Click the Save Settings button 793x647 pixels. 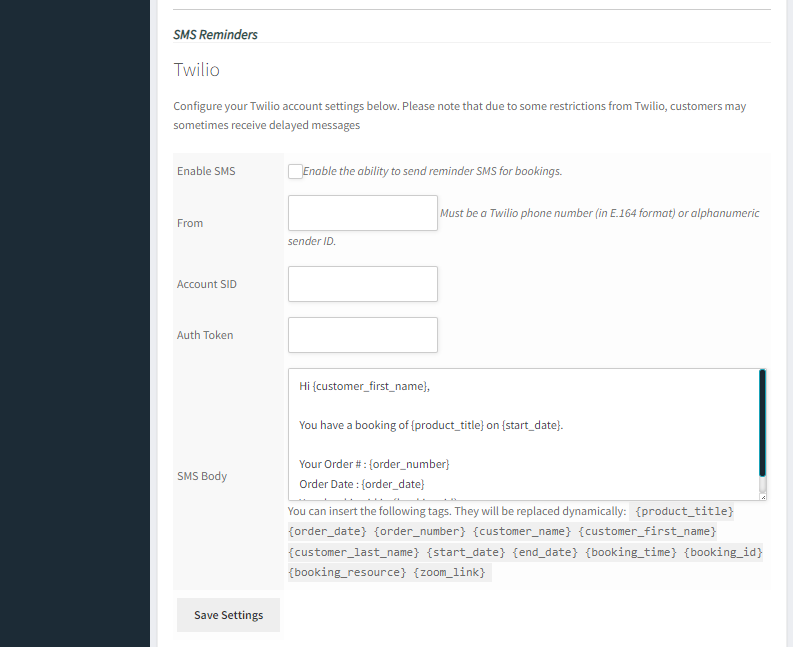tap(228, 615)
